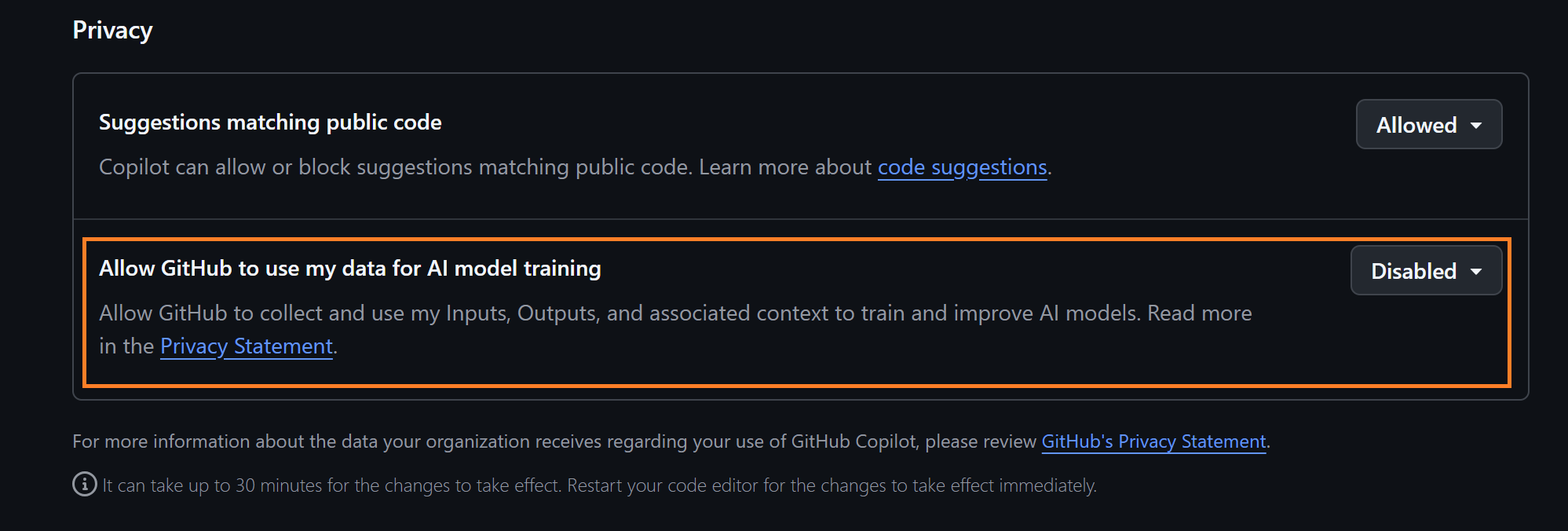1568x531 pixels.
Task: Follow the GitHub's Privacy Statement link
Action: pyautogui.click(x=1153, y=441)
